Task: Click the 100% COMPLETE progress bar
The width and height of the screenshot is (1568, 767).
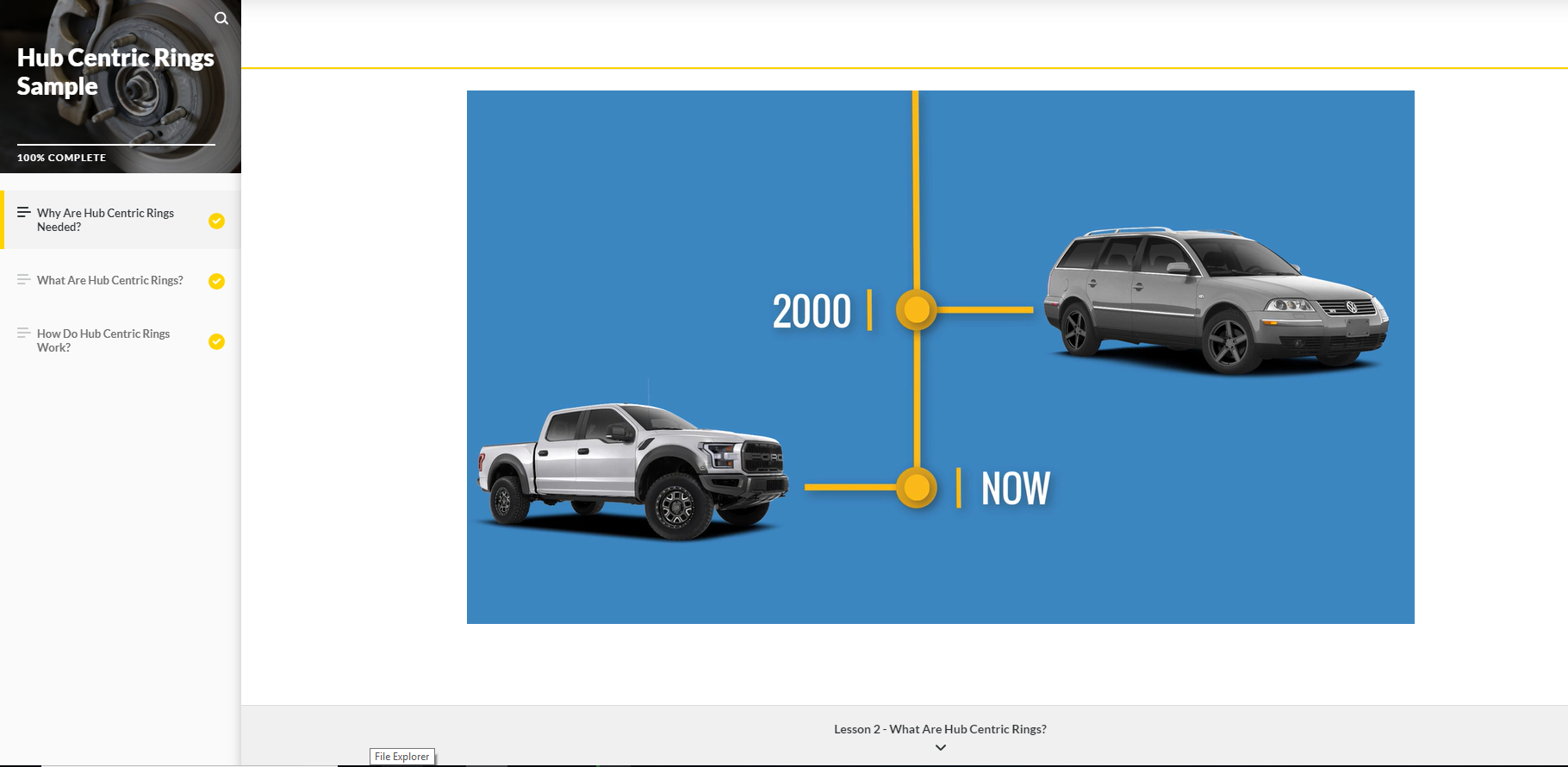Action: 116,145
